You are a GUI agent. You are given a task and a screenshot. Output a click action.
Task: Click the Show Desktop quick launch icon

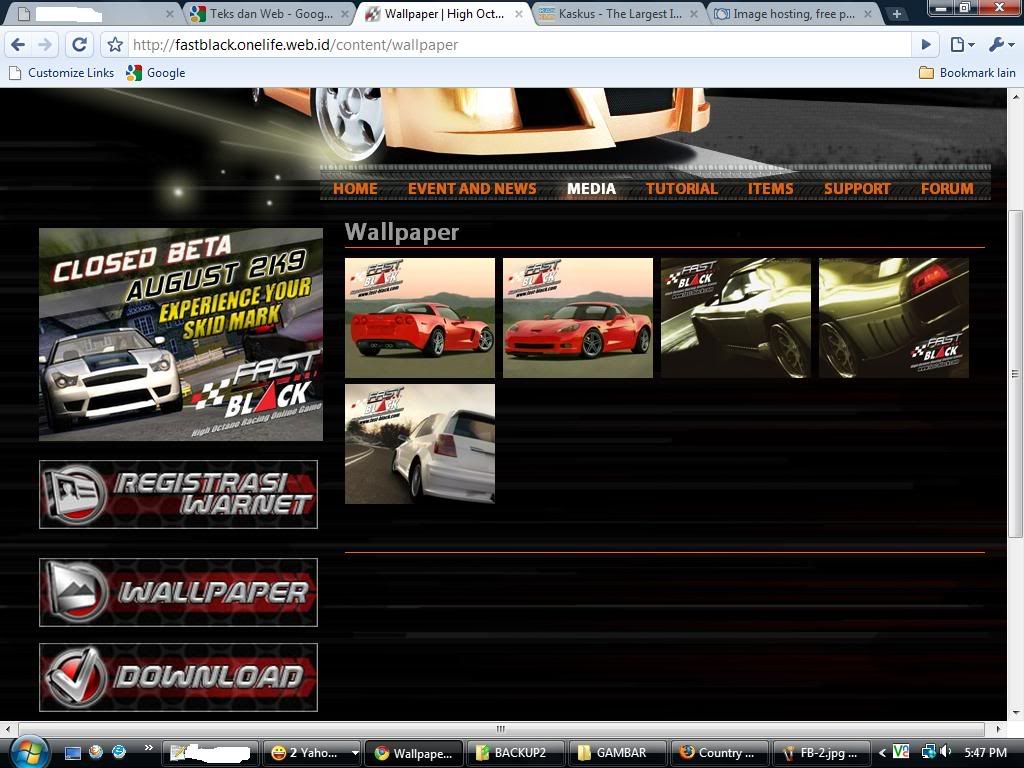point(72,753)
